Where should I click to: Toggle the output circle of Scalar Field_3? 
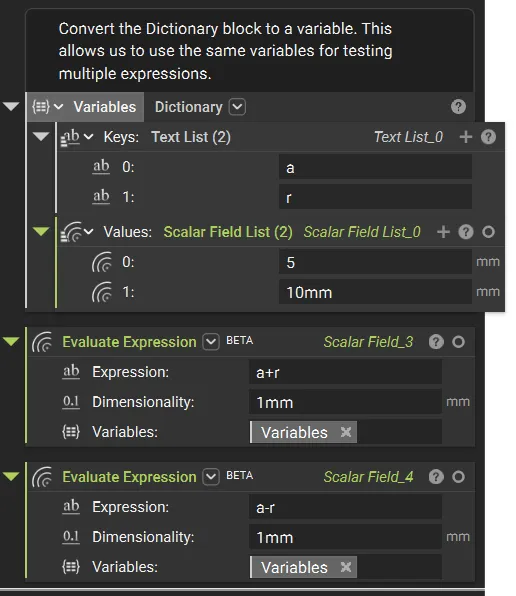[x=459, y=342]
